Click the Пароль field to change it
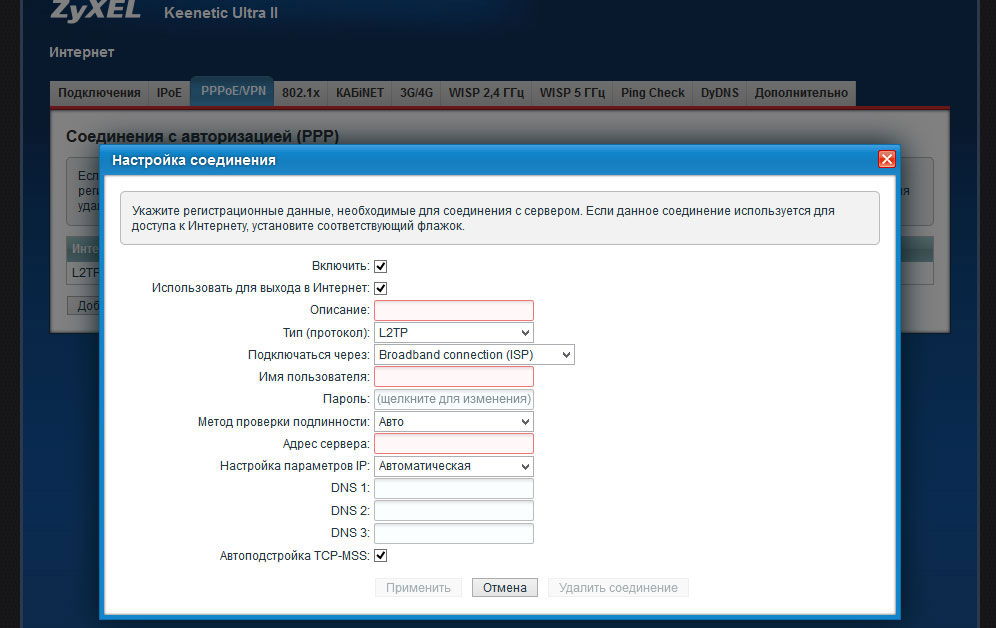This screenshot has height=628, width=996. click(454, 399)
